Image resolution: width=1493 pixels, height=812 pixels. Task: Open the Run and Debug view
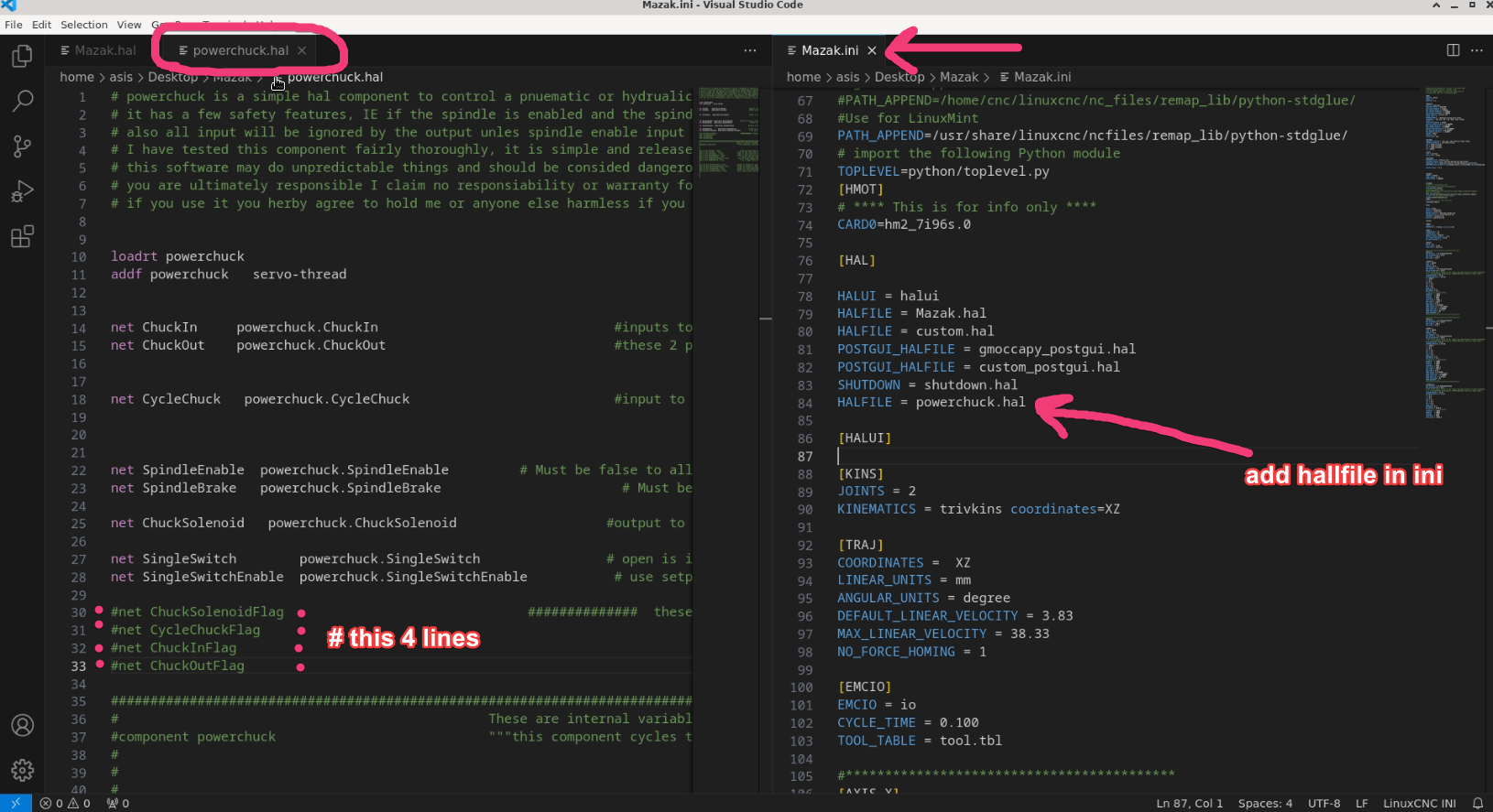[x=22, y=191]
